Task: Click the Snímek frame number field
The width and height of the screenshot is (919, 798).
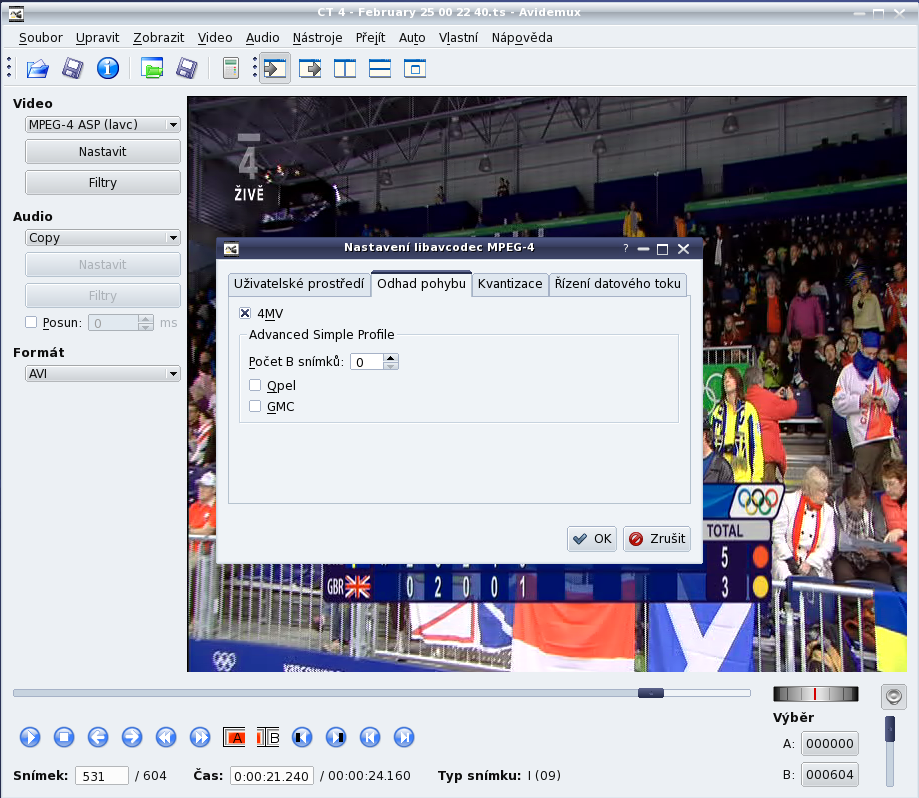Action: click(x=101, y=776)
